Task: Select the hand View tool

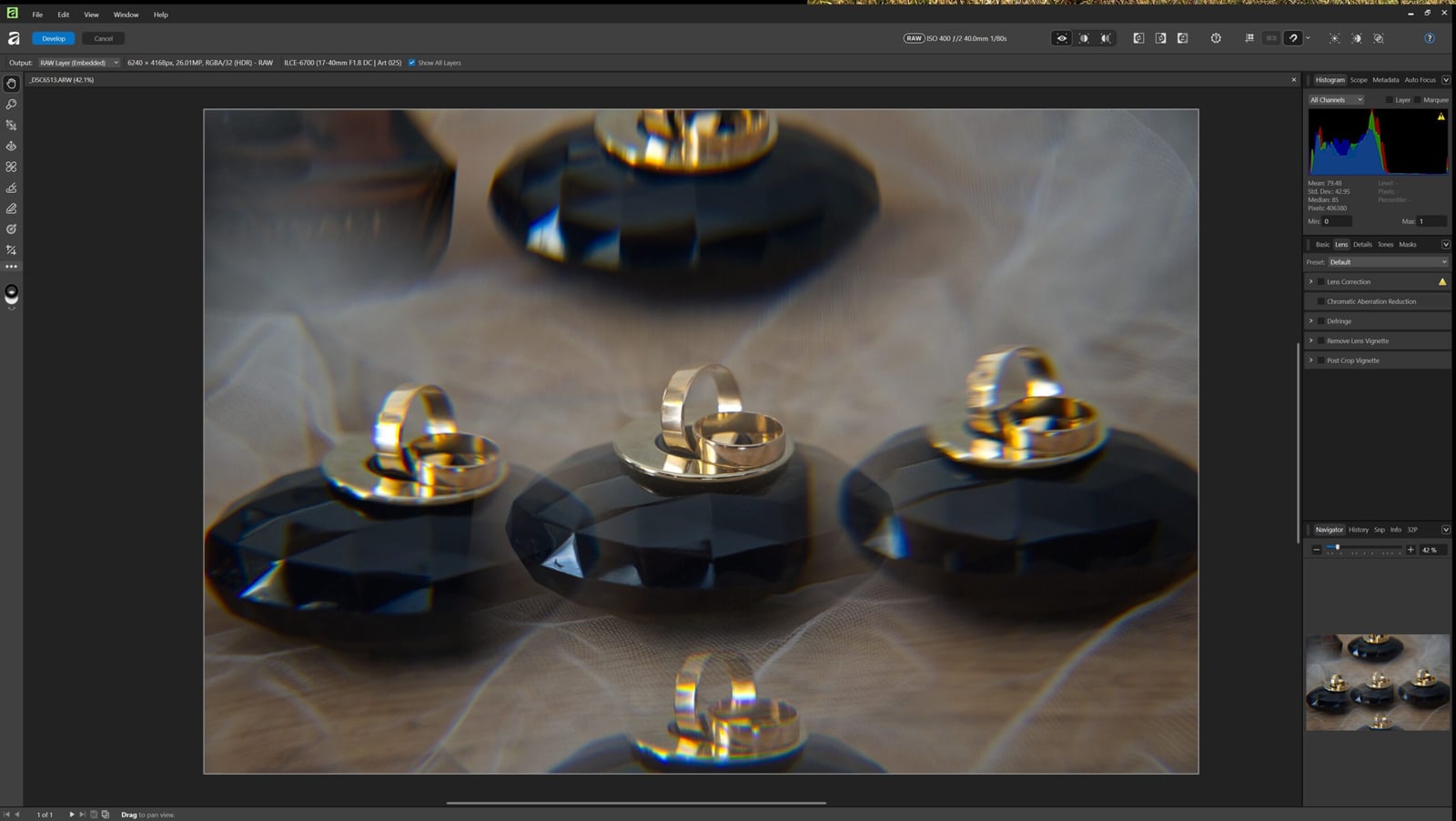Action: (11, 84)
